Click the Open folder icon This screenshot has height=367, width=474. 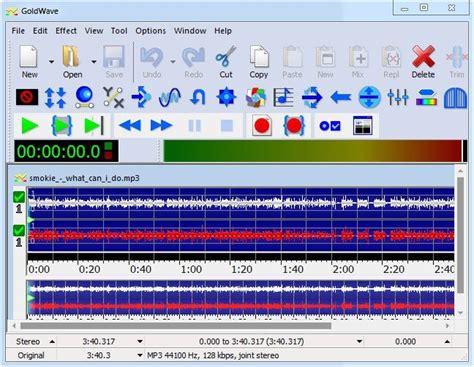click(x=72, y=62)
